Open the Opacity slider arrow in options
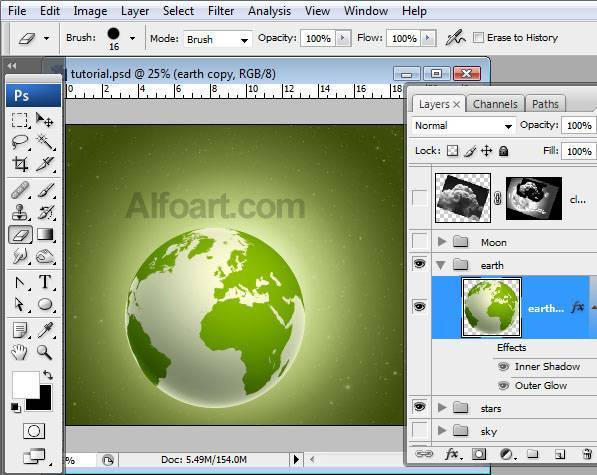Viewport: 597px width, 475px height. (x=343, y=38)
